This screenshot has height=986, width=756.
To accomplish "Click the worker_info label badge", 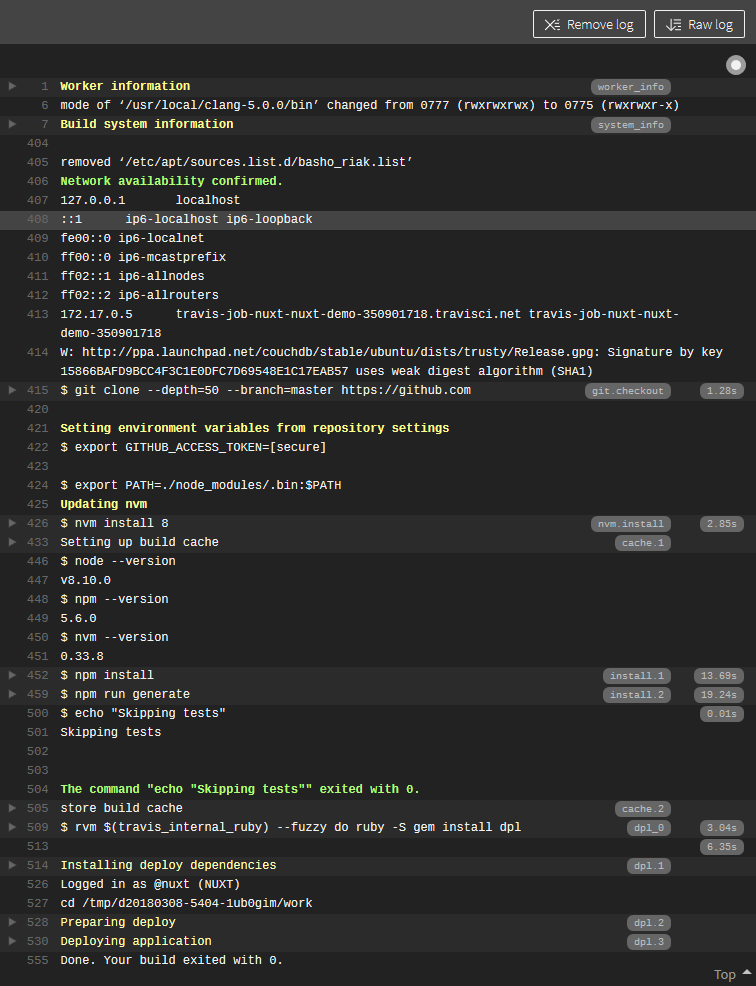I will (x=630, y=87).
